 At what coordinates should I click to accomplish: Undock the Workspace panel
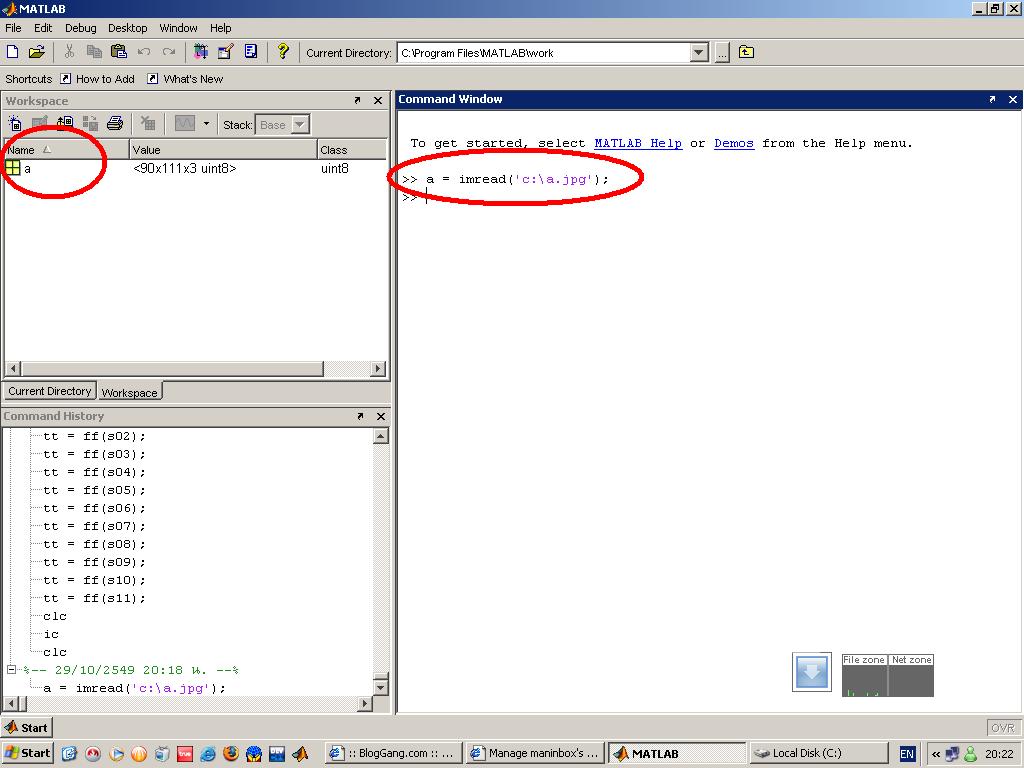(x=357, y=101)
